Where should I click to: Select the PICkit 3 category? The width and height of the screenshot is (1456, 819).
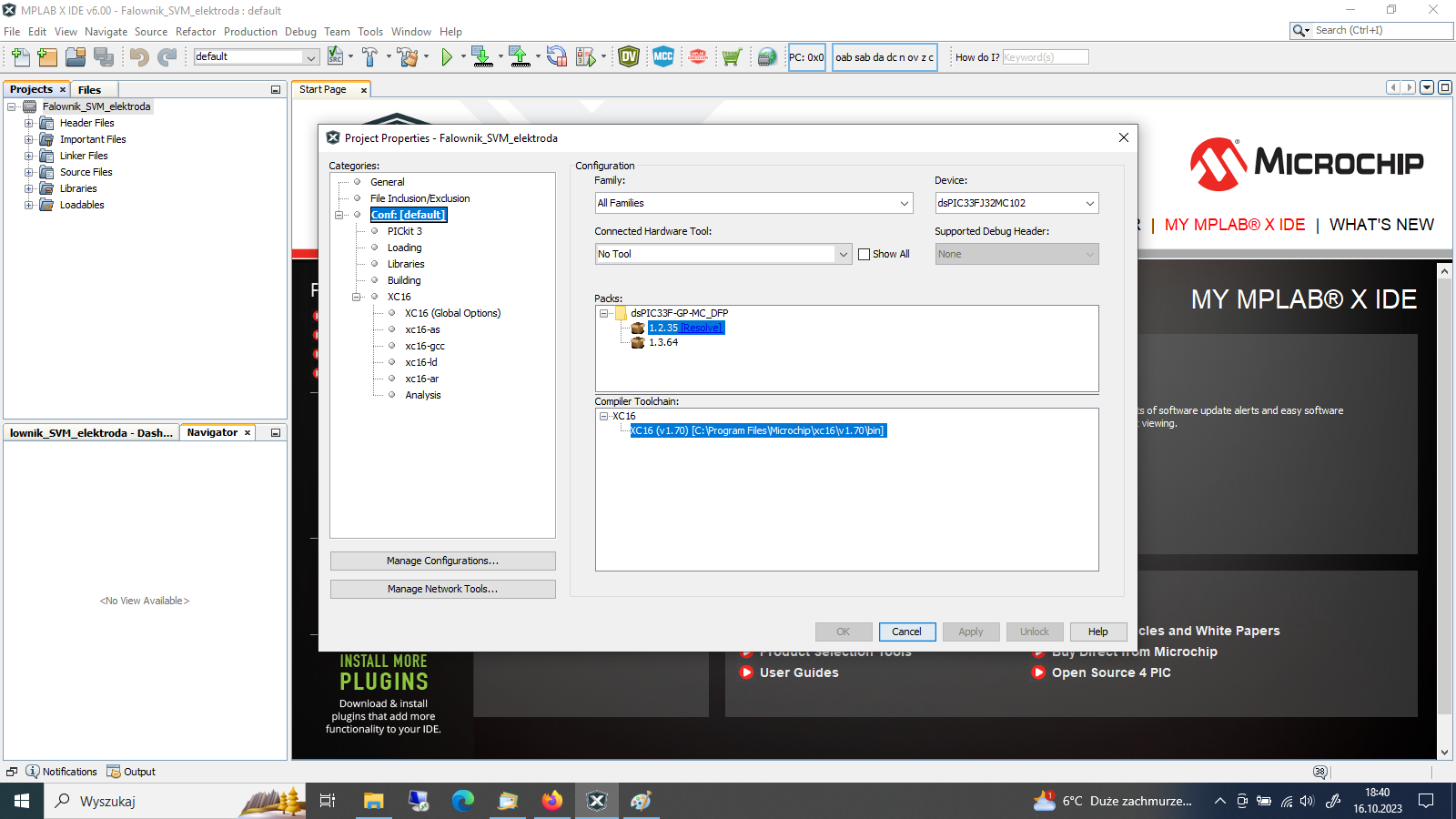[x=405, y=231]
